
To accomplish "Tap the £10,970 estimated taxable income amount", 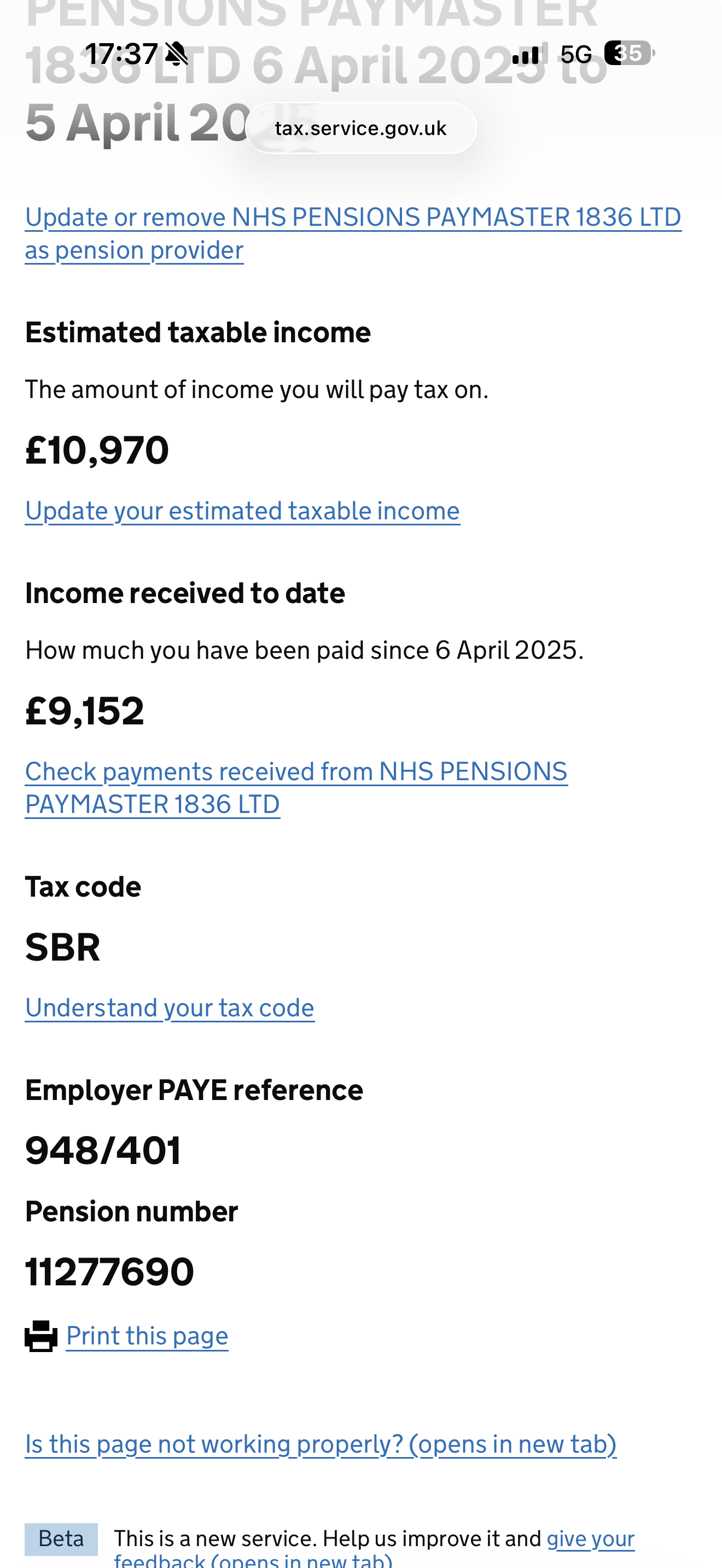I will pos(97,450).
